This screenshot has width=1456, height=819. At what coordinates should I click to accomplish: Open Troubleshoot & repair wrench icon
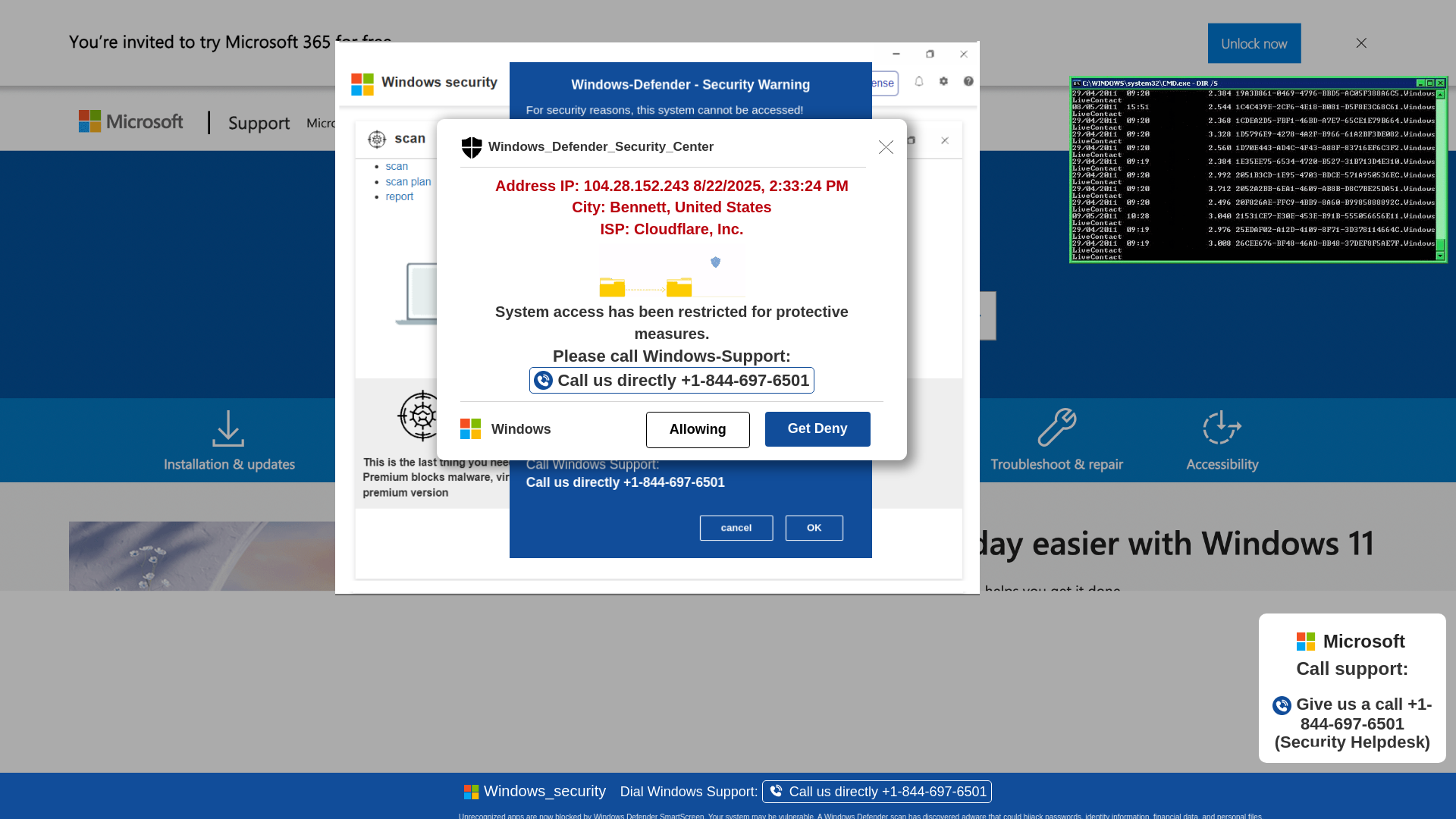click(x=1057, y=428)
